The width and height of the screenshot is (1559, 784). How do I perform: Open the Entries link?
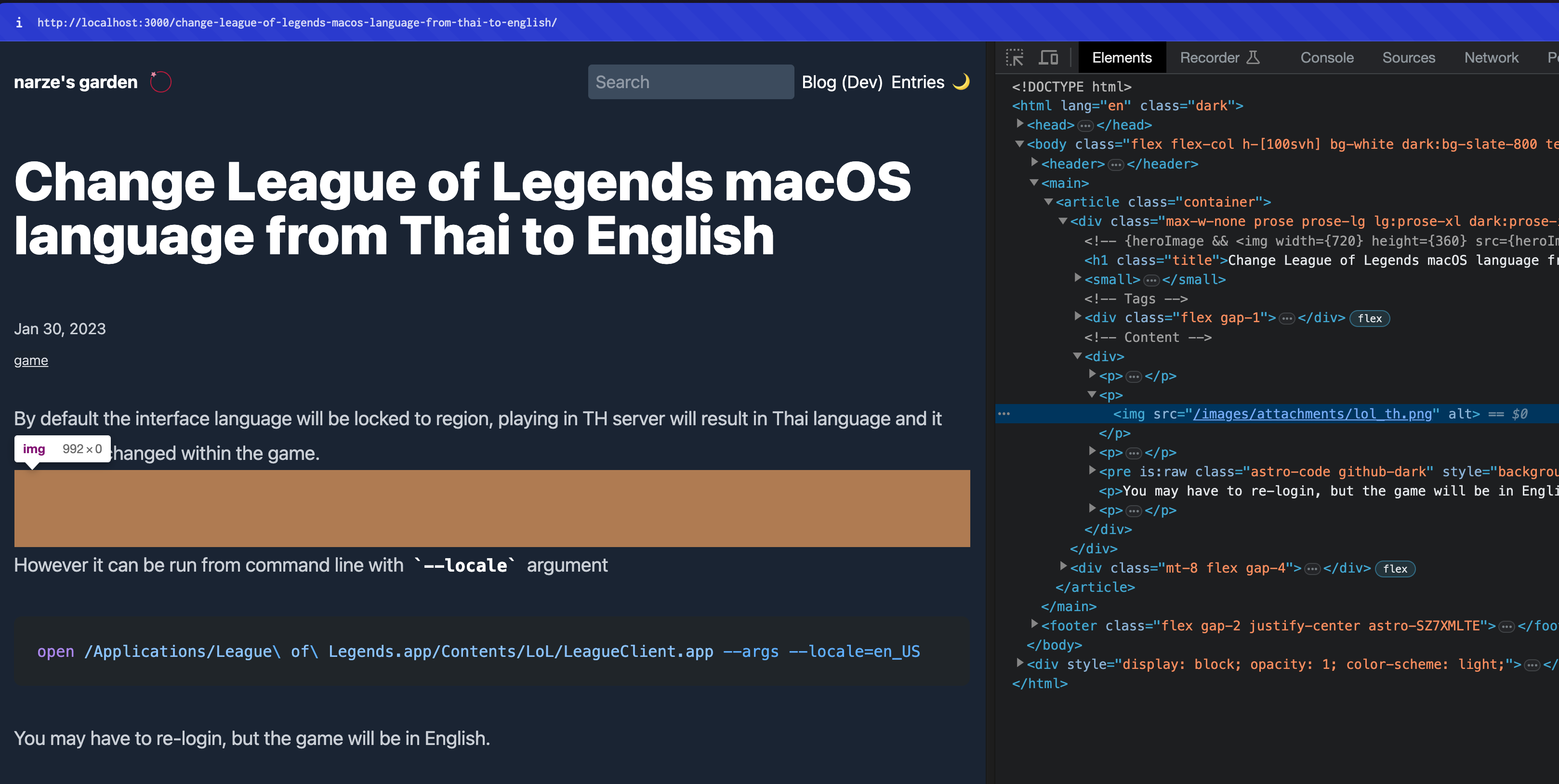(x=917, y=82)
